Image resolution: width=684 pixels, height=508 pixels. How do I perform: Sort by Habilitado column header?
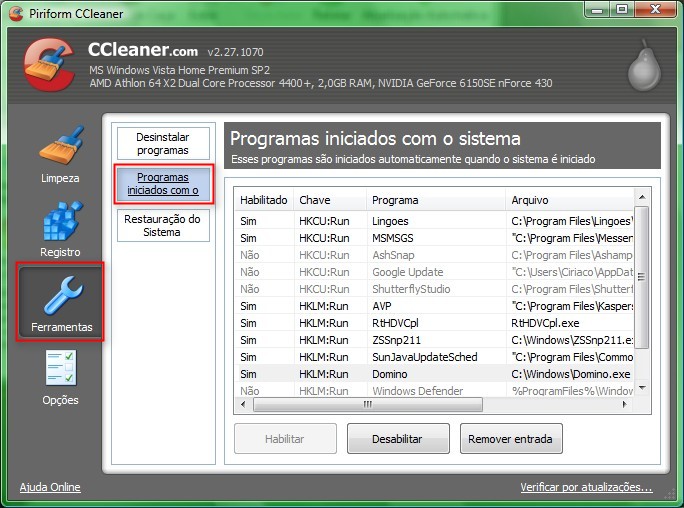[x=263, y=200]
